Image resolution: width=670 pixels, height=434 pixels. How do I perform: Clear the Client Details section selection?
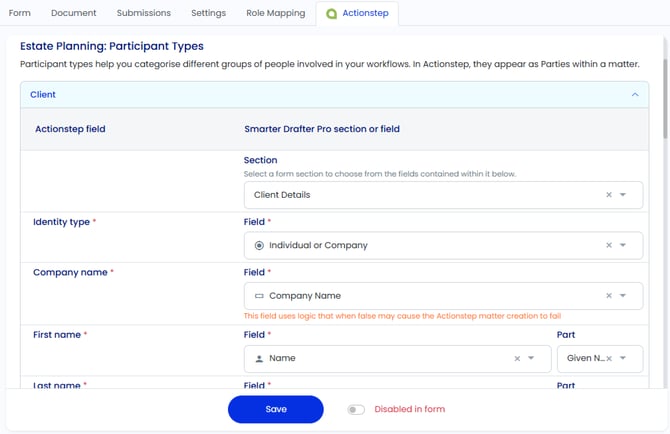609,195
